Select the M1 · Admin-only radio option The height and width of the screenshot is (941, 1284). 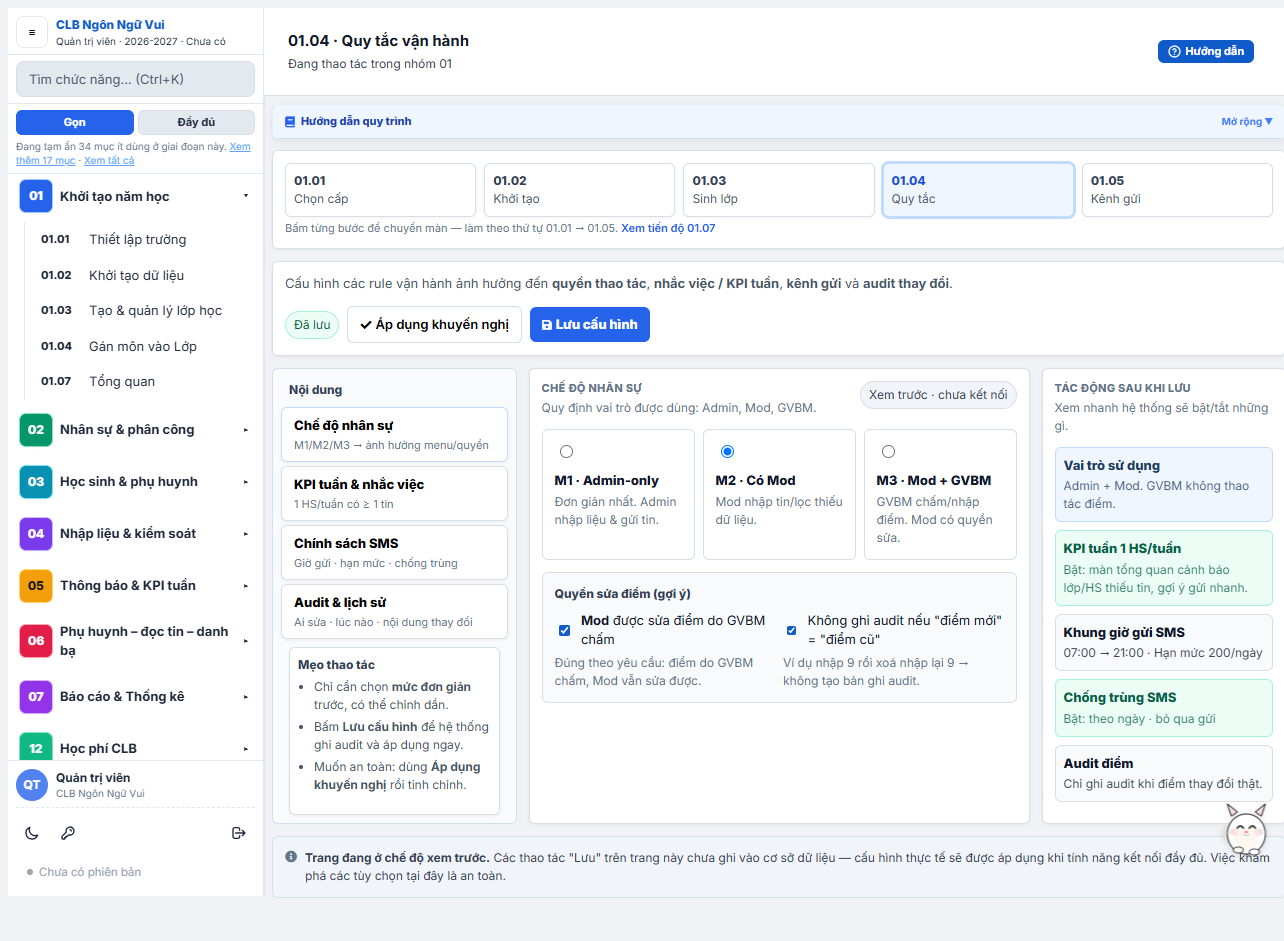coord(567,452)
